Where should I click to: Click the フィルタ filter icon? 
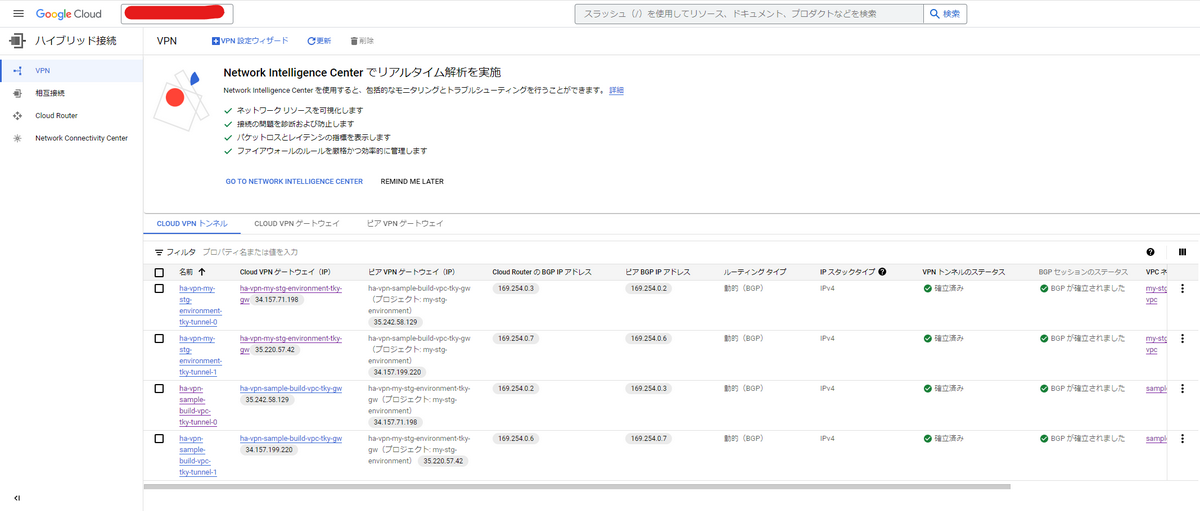159,252
